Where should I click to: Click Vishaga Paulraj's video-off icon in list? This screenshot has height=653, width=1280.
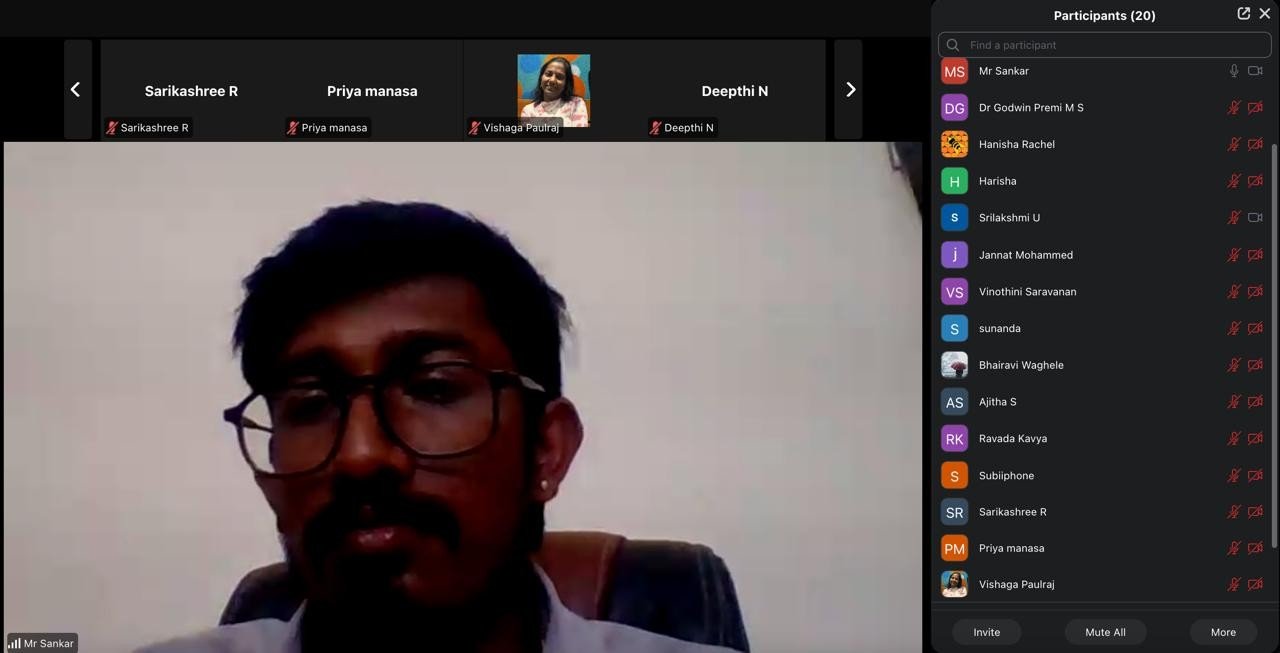tap(1255, 584)
